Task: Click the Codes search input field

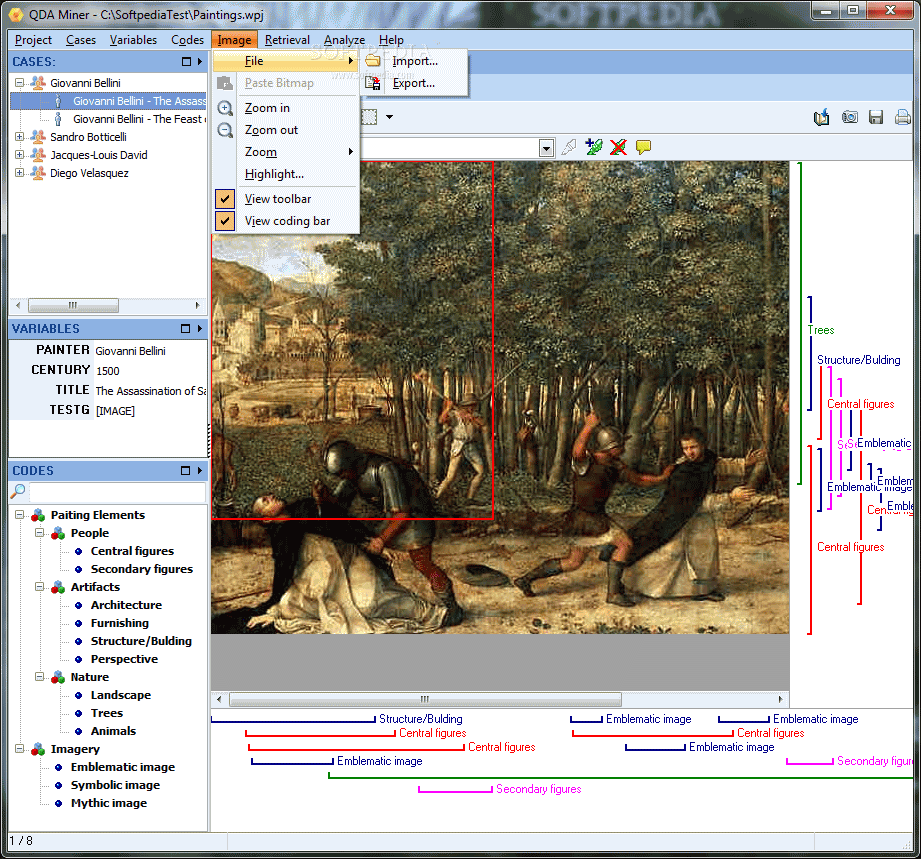Action: [117, 492]
